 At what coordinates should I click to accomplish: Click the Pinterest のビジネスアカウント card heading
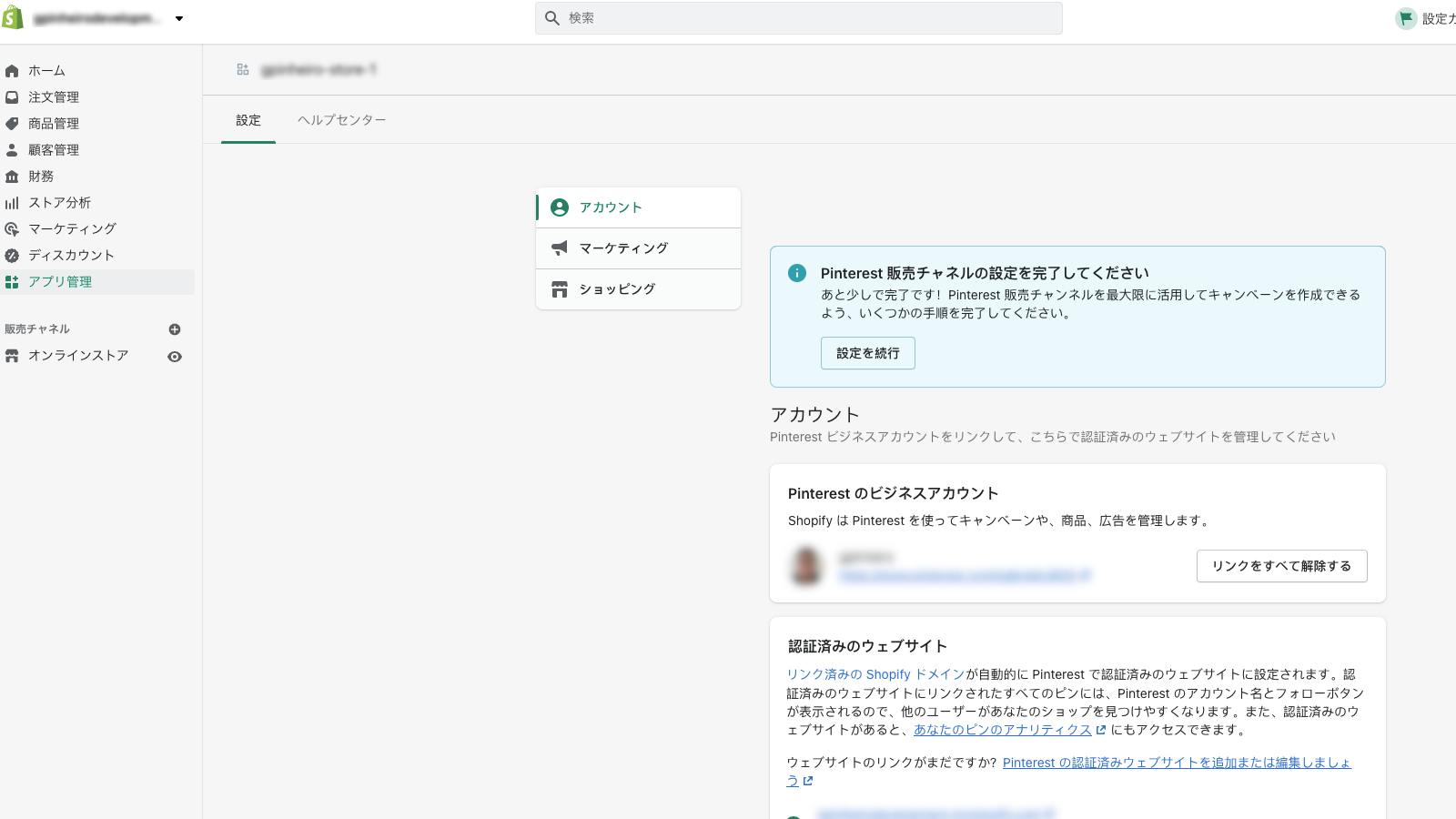(x=894, y=493)
